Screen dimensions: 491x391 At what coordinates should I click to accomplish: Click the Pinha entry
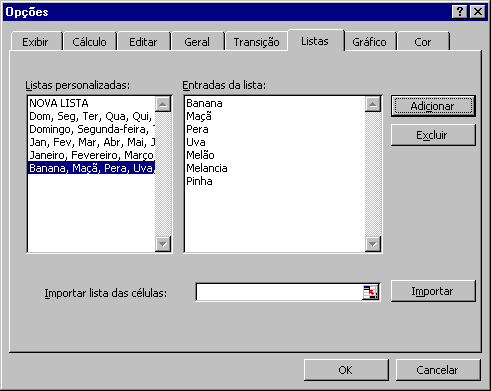pyautogui.click(x=199, y=181)
